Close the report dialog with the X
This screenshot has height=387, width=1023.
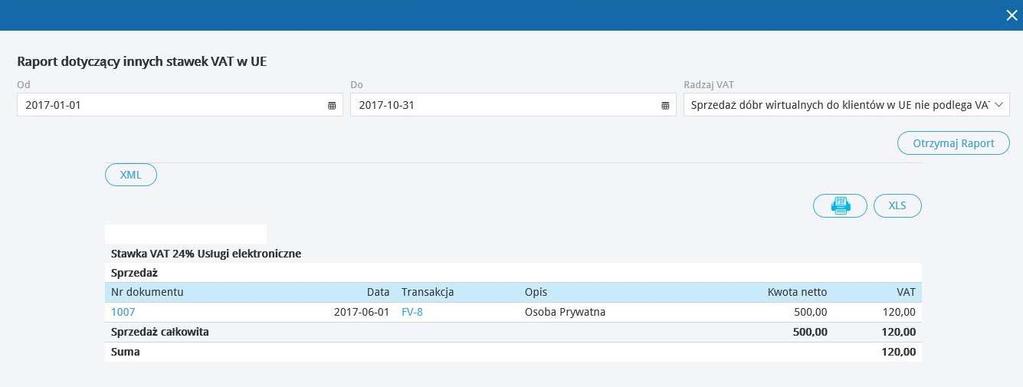1011,16
